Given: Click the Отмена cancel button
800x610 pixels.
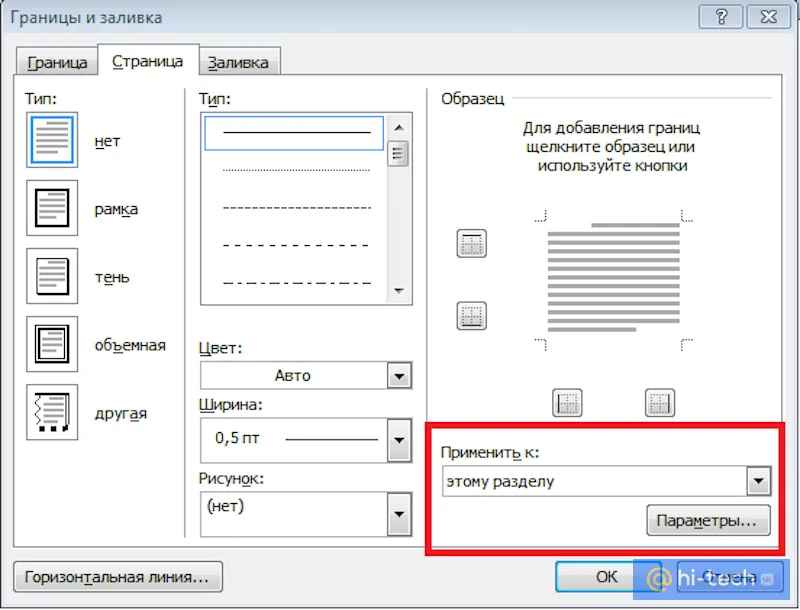Looking at the screenshot, I should click(x=730, y=576).
